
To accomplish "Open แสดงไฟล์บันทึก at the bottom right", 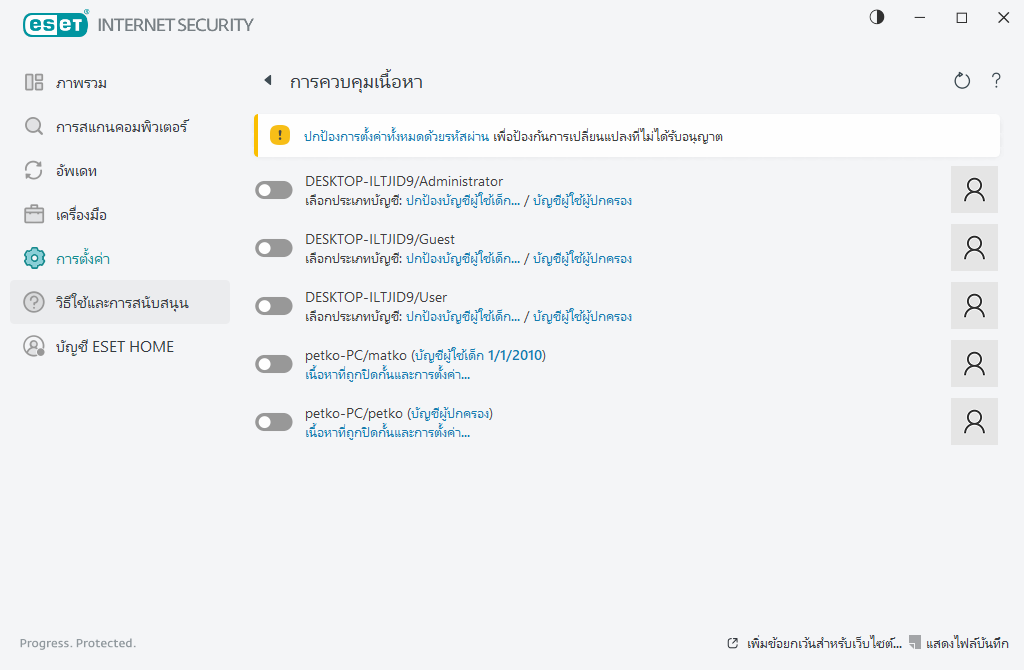I will click(x=966, y=643).
